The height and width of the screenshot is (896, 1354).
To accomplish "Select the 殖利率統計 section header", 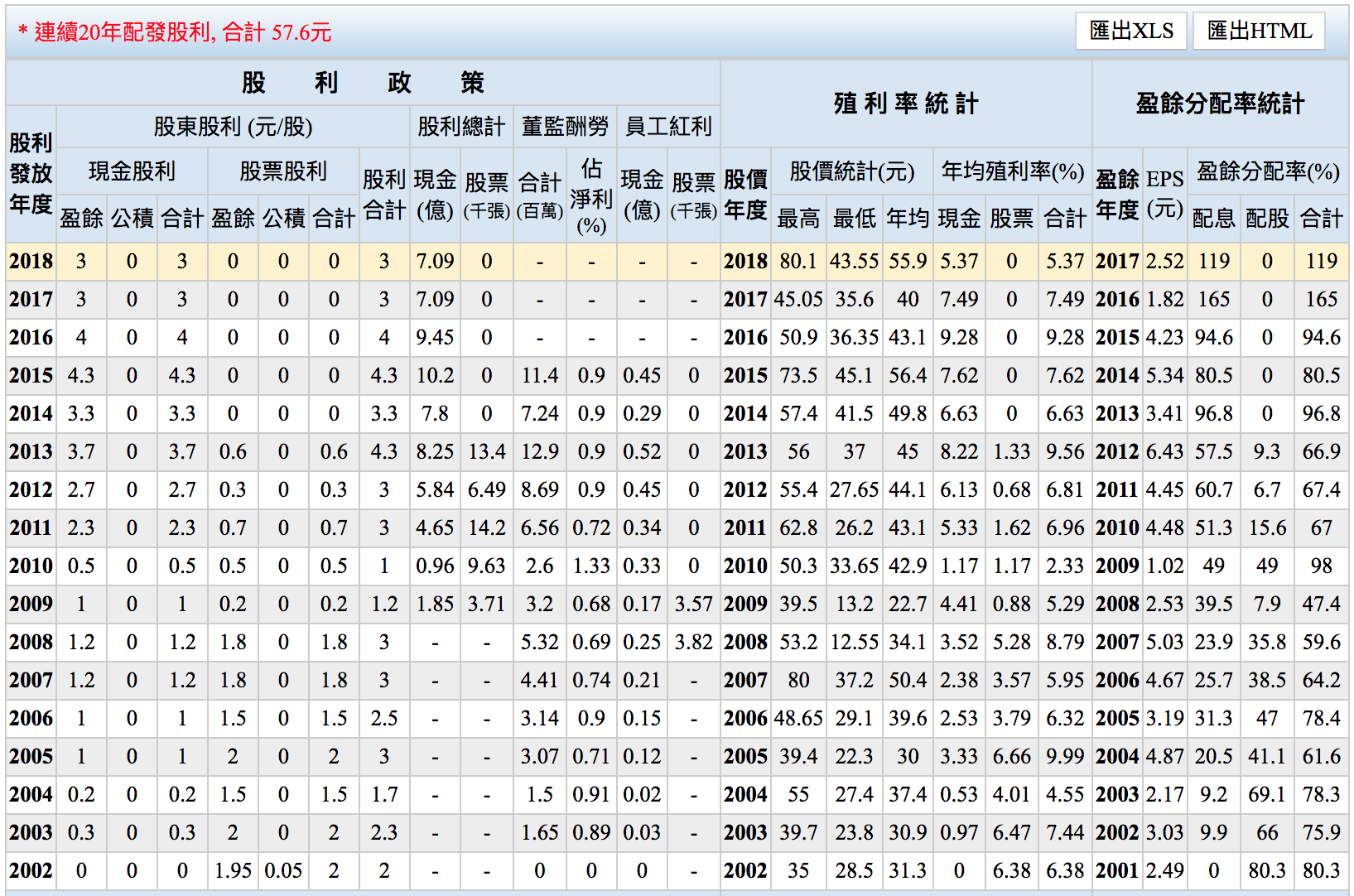I will point(906,104).
